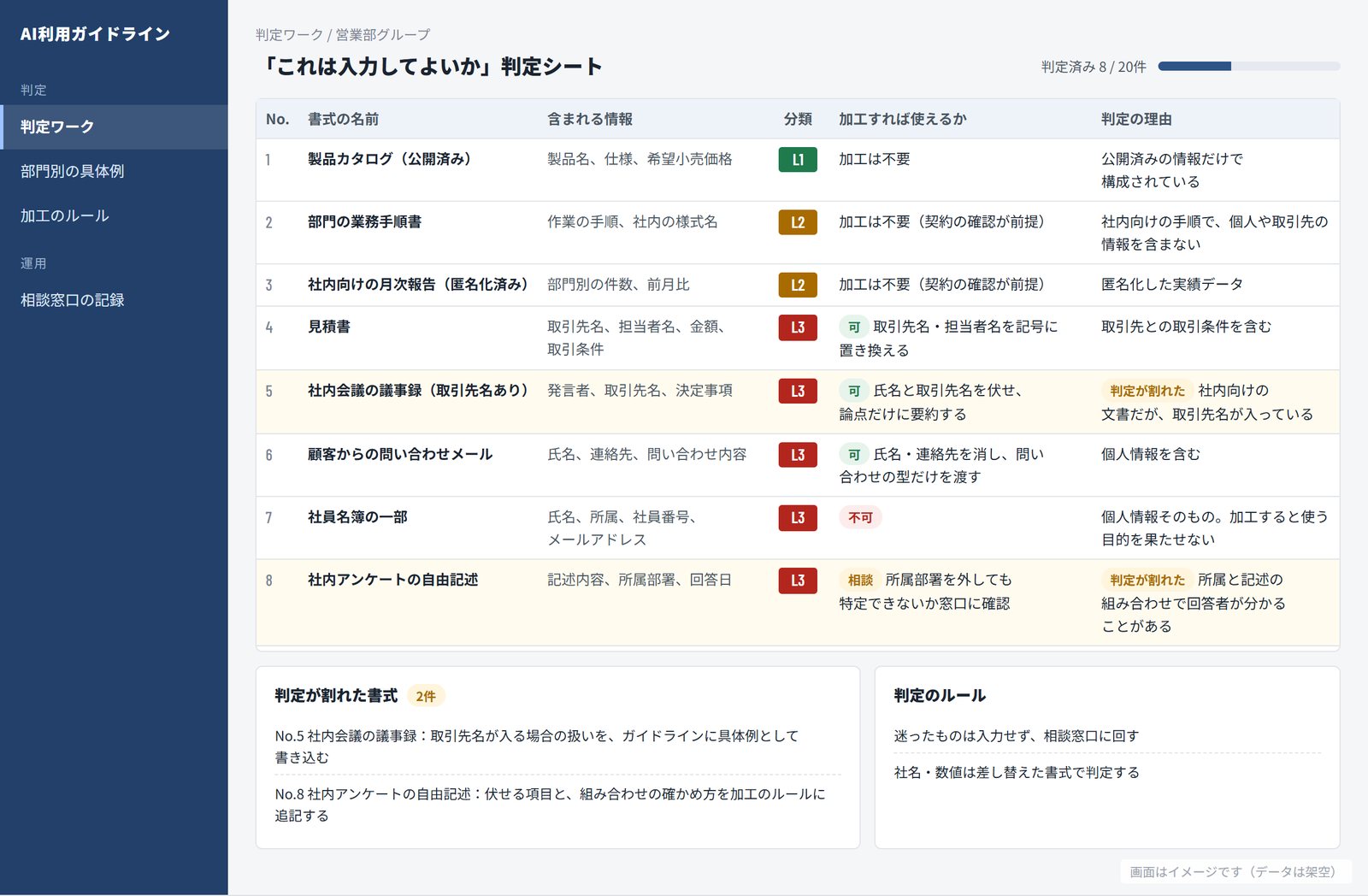This screenshot has height=896, width=1368.
Task: Click the 分類 column header
Action: 798,120
